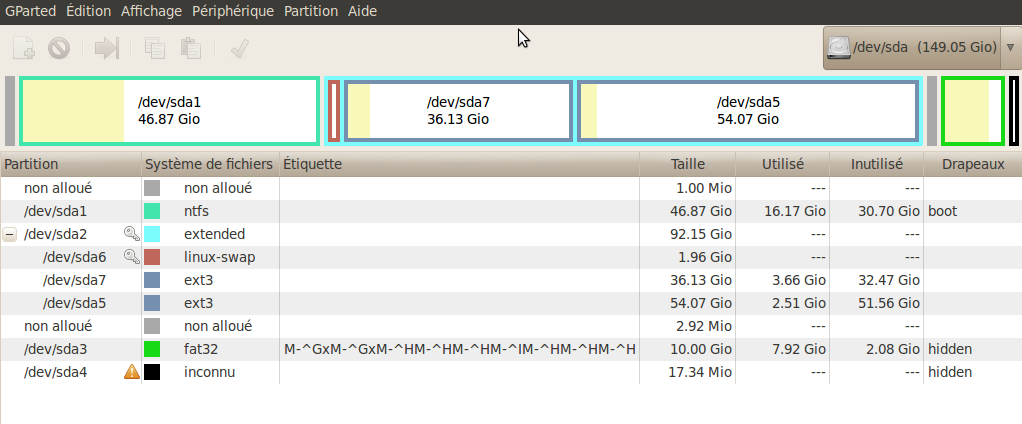Click the Apply operations checkmark icon

pos(239,48)
